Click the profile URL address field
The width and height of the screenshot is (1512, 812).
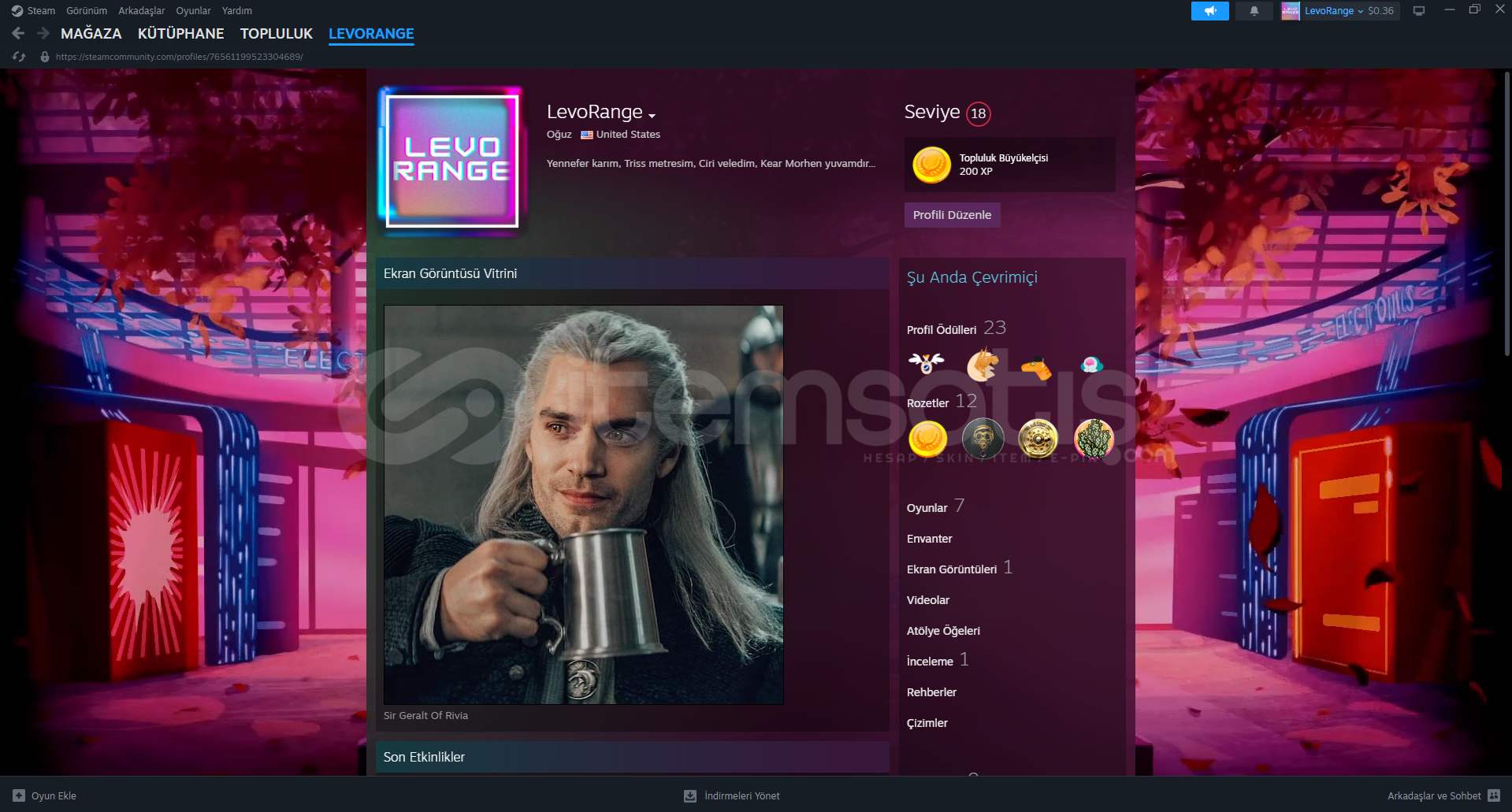tap(180, 57)
